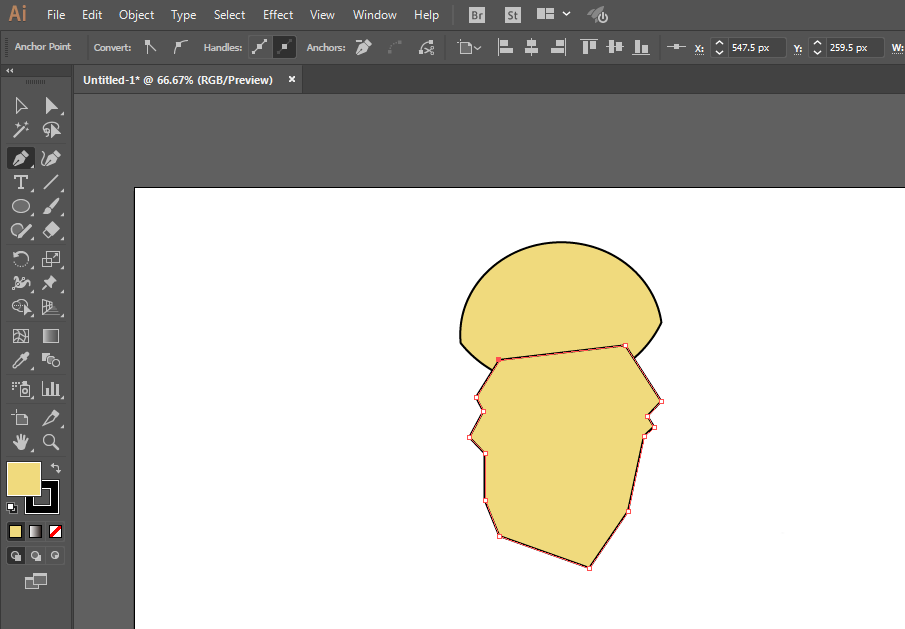Image resolution: width=905 pixels, height=629 pixels.
Task: Enable show handles for multiple selected anchors
Action: (x=260, y=47)
